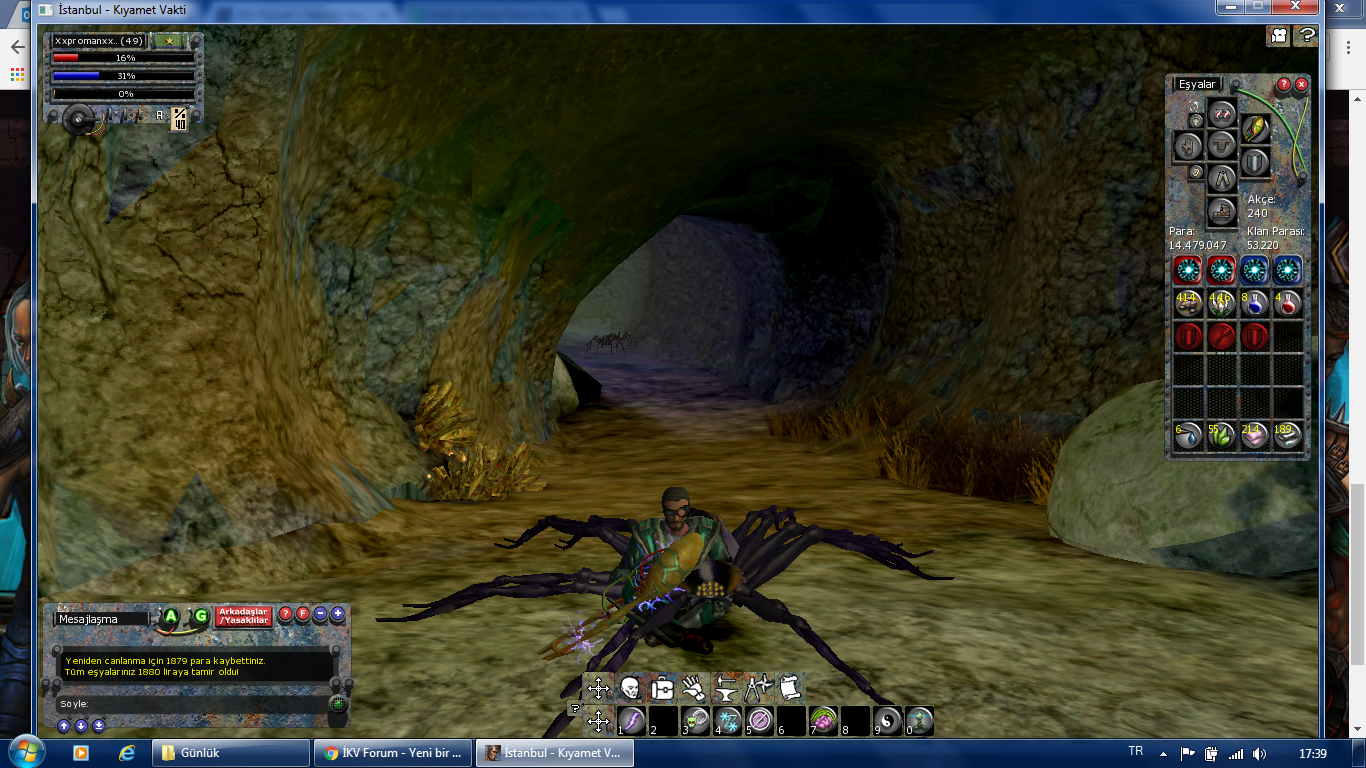Click the camera icon at top right

tap(1278, 35)
